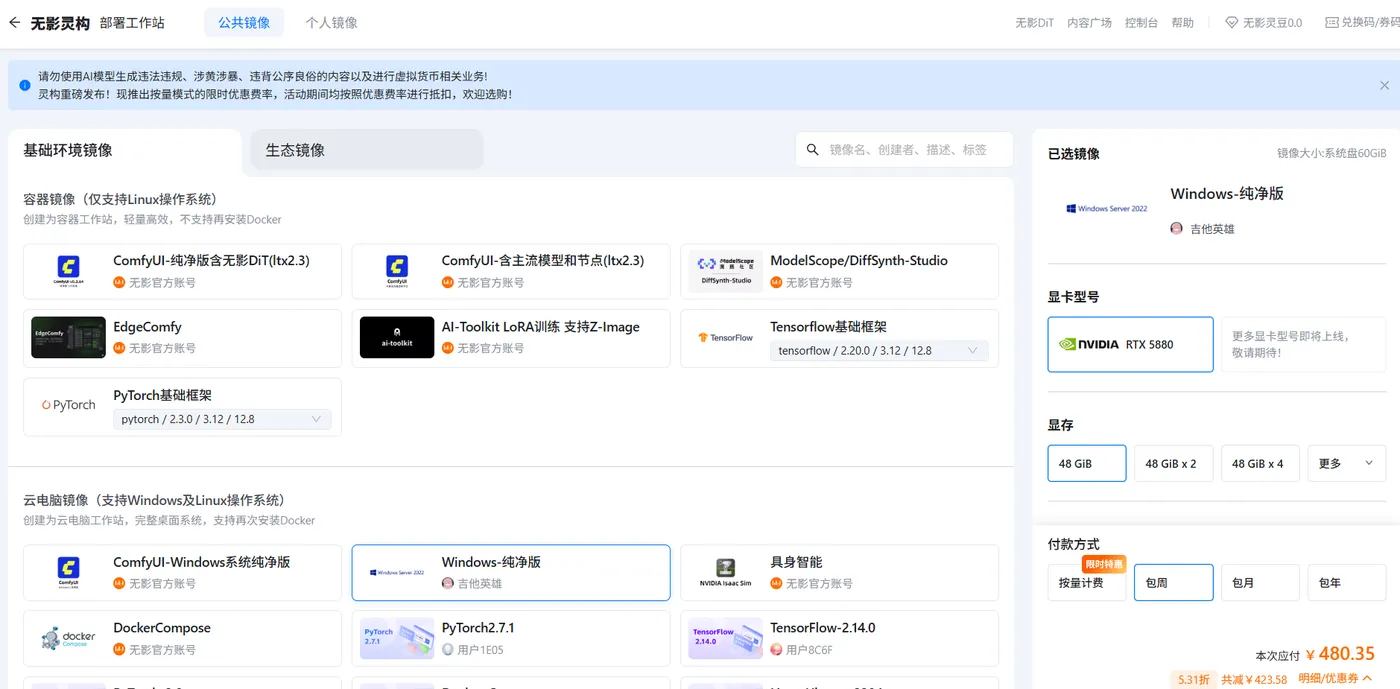This screenshot has width=1400, height=689.
Task: Choose 包年 yearly payment
Action: pyautogui.click(x=1346, y=582)
